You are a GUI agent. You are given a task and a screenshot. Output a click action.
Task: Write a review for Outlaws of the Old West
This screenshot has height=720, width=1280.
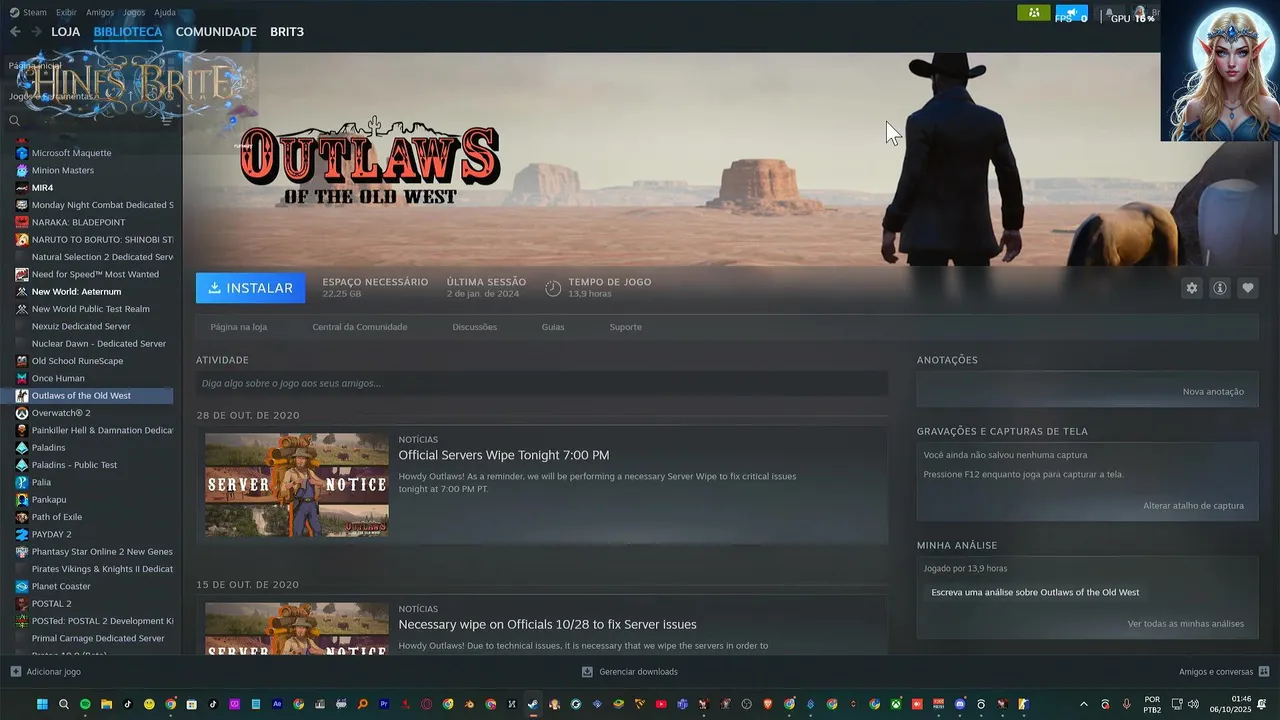coord(1035,593)
